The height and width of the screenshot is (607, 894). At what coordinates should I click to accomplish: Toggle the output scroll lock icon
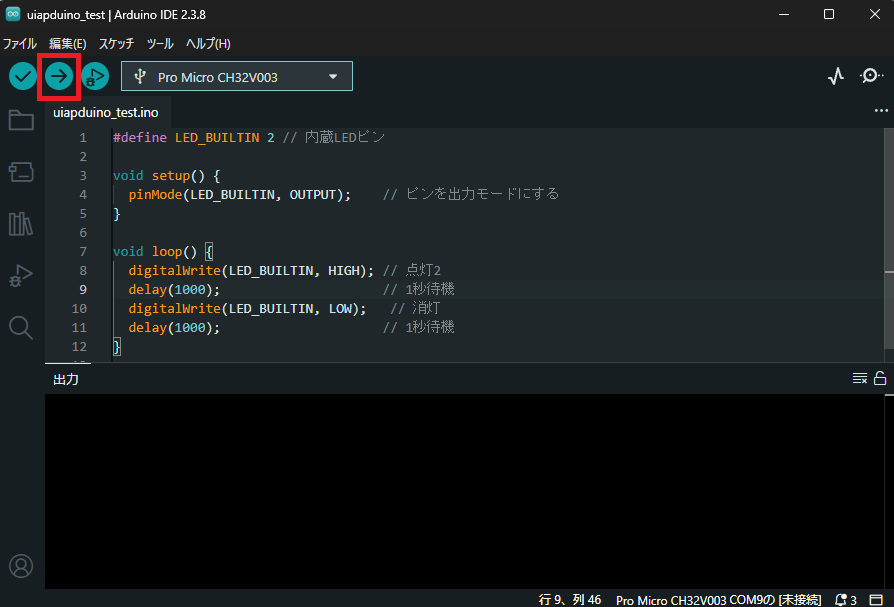[880, 378]
